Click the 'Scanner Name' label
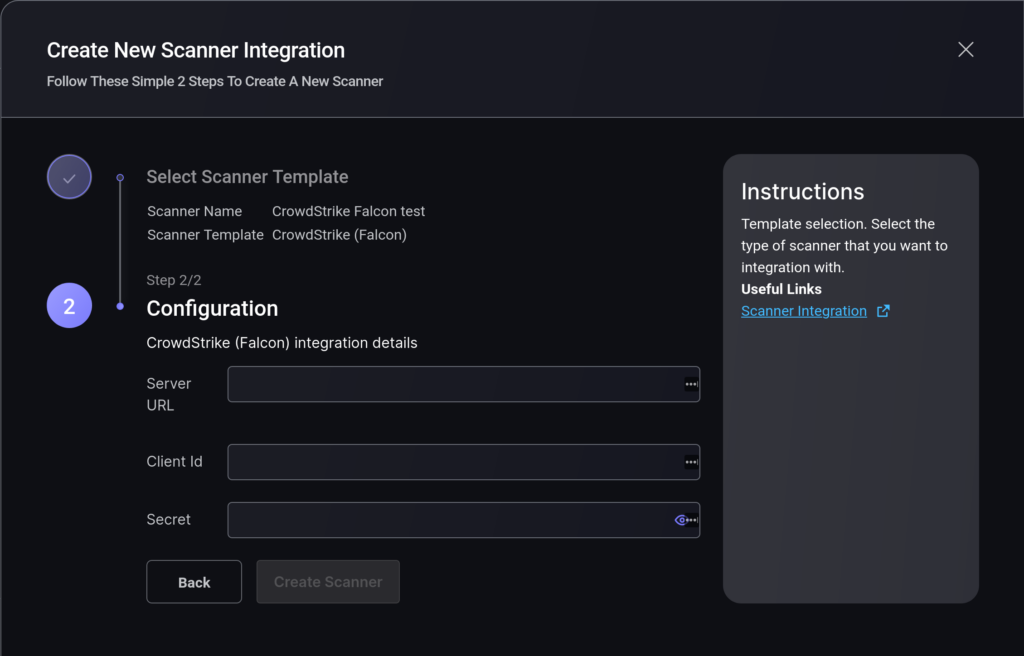This screenshot has height=656, width=1024. (x=195, y=211)
